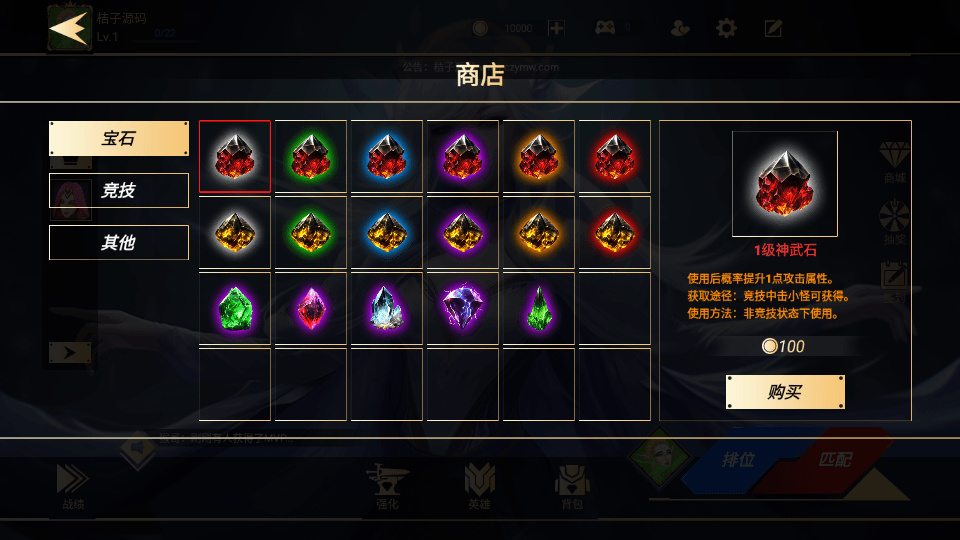The width and height of the screenshot is (960, 540).
Task: Click the gamepad icon in top bar
Action: tap(605, 28)
